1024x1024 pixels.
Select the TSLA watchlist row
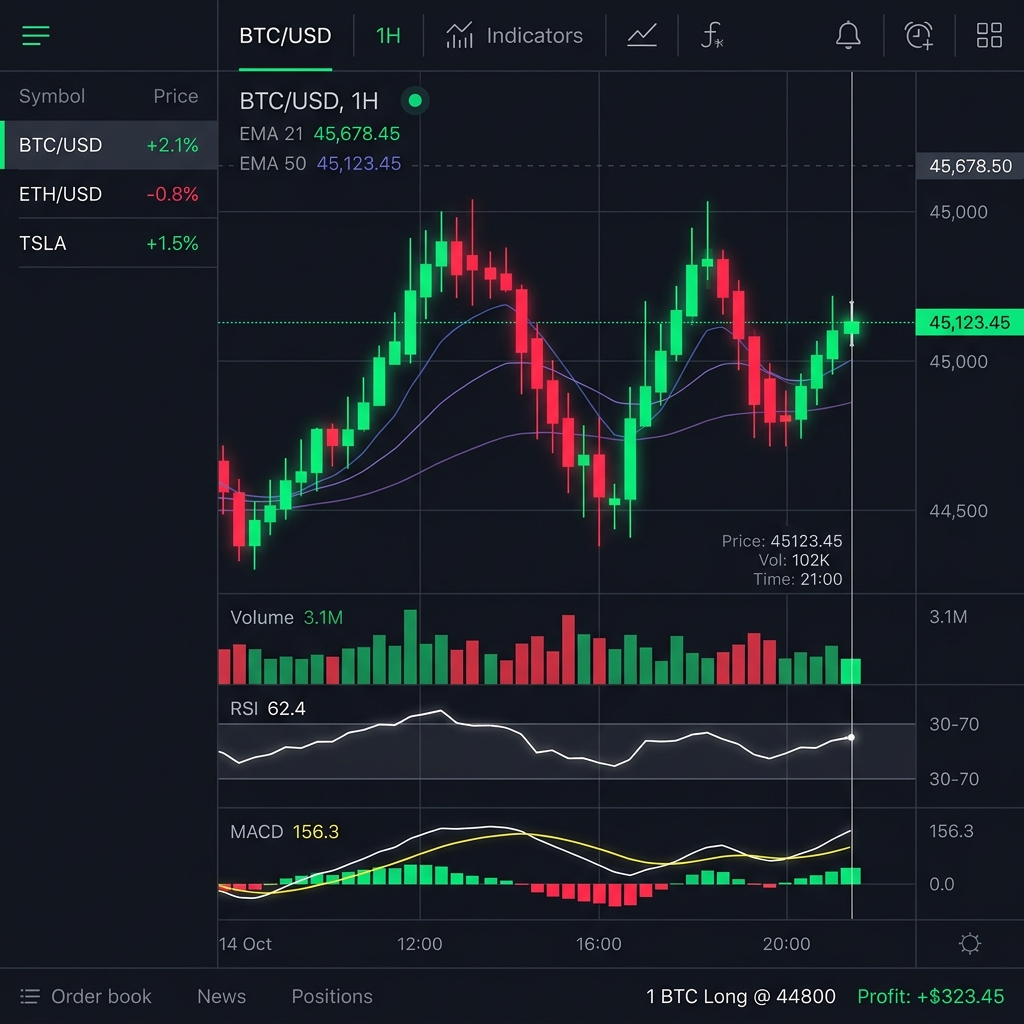coord(108,243)
